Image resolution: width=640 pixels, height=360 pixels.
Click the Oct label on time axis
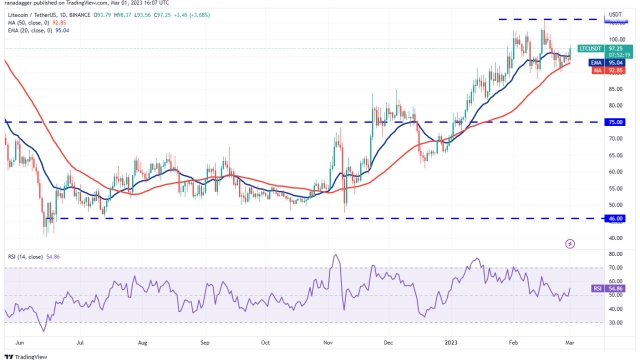[265, 343]
